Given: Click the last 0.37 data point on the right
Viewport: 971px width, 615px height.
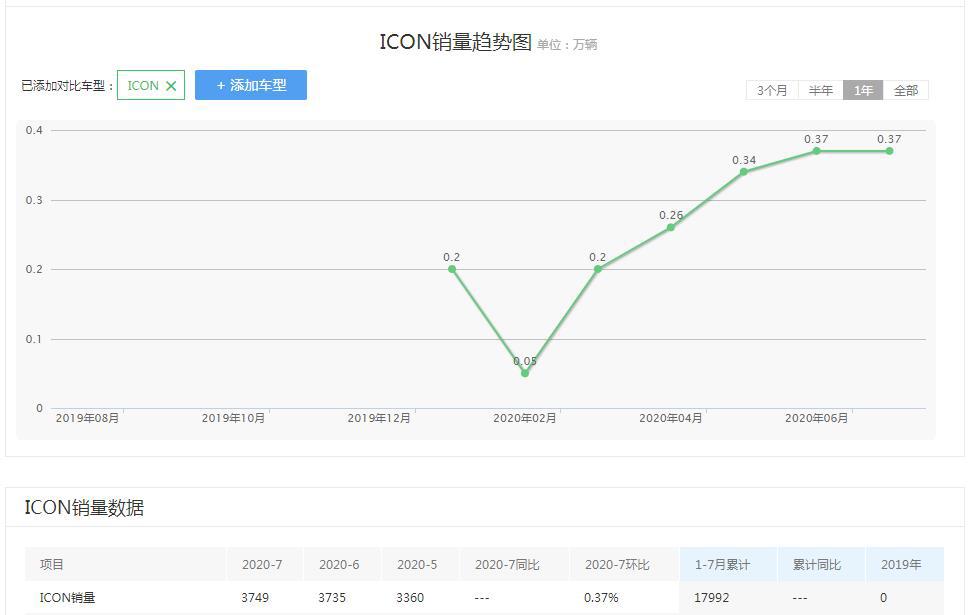Looking at the screenshot, I should coord(889,151).
